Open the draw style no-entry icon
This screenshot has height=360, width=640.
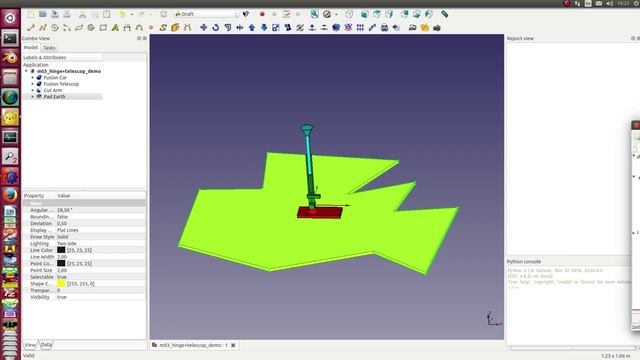[327, 14]
